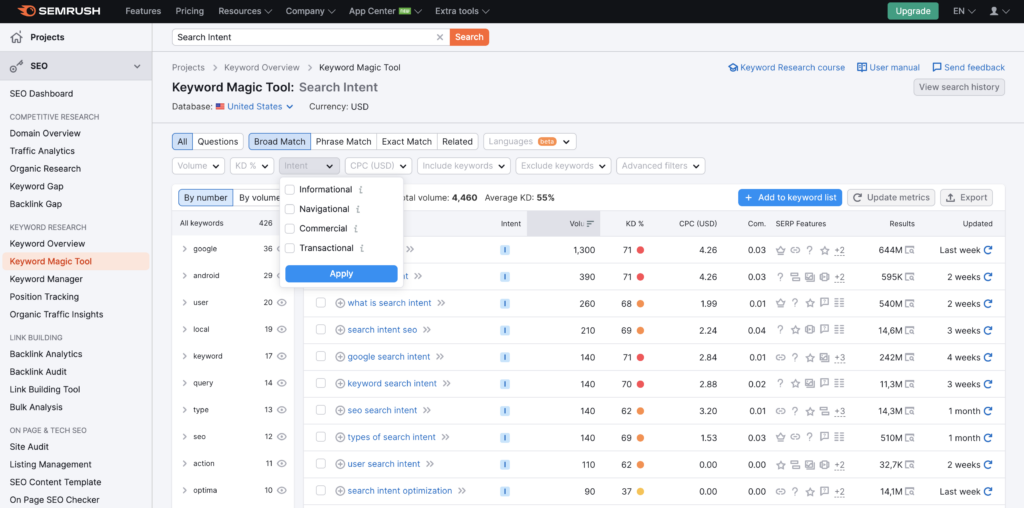Open the Keyword Research course link
Viewport: 1024px width, 508px height.
point(786,67)
